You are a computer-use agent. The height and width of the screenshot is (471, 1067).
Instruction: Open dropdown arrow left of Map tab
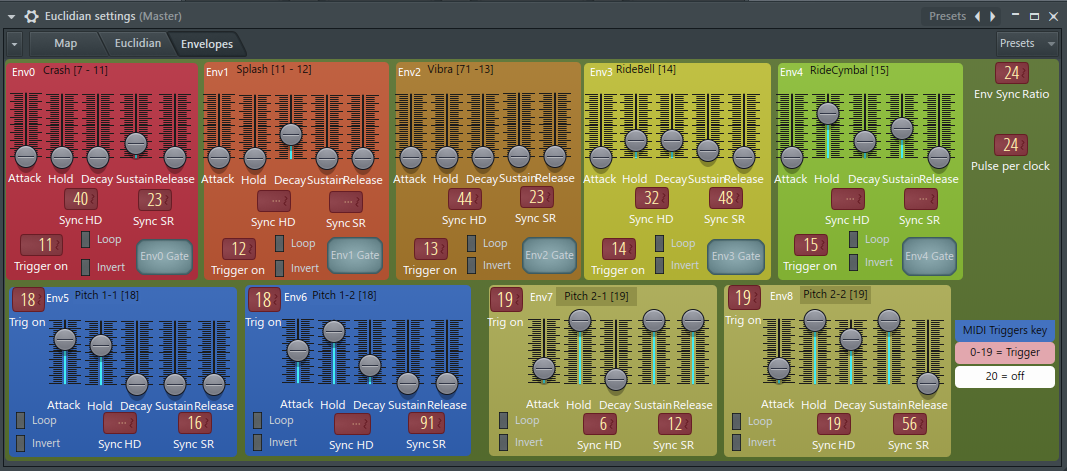(16, 45)
